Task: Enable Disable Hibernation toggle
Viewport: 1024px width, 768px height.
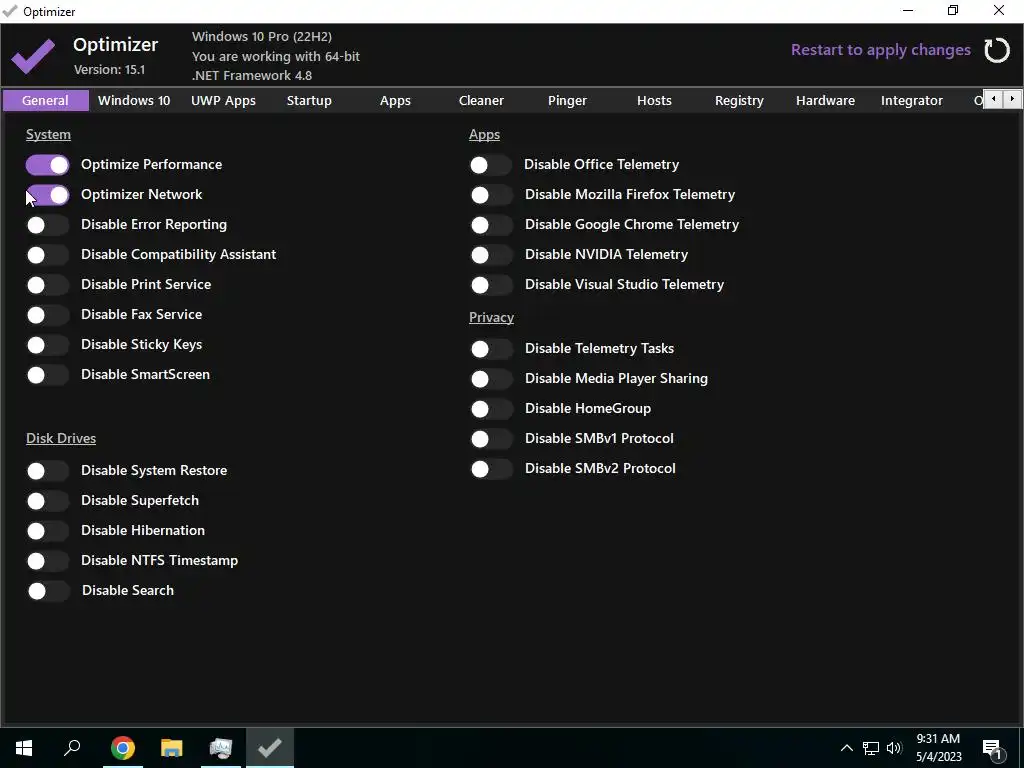Action: 47,531
